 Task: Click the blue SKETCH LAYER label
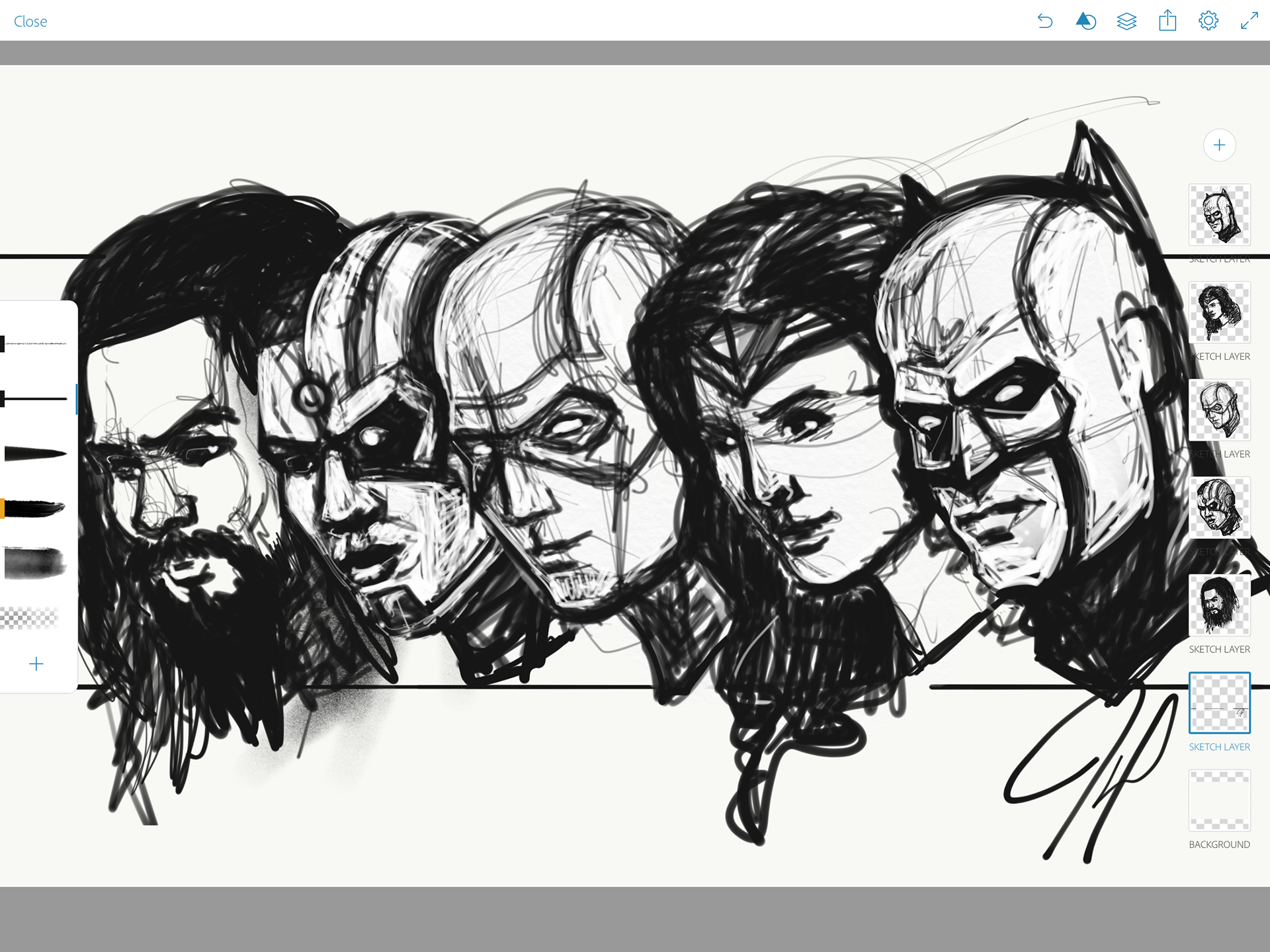1219,747
